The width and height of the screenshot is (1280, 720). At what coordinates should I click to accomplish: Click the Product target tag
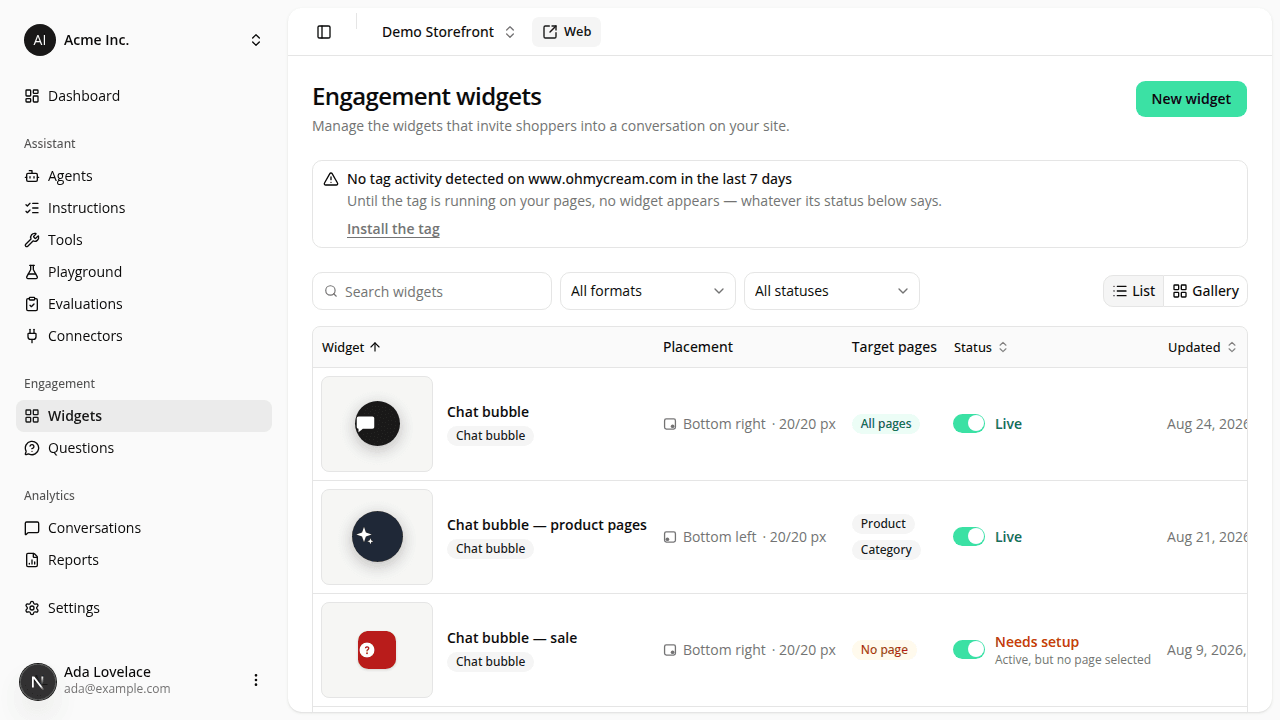(x=883, y=524)
